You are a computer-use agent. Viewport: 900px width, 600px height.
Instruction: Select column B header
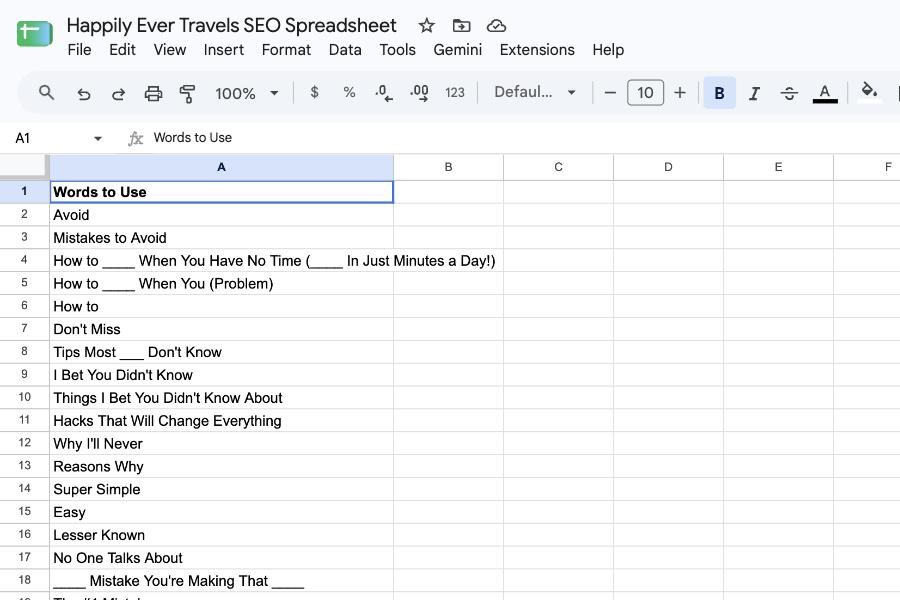[x=448, y=167]
